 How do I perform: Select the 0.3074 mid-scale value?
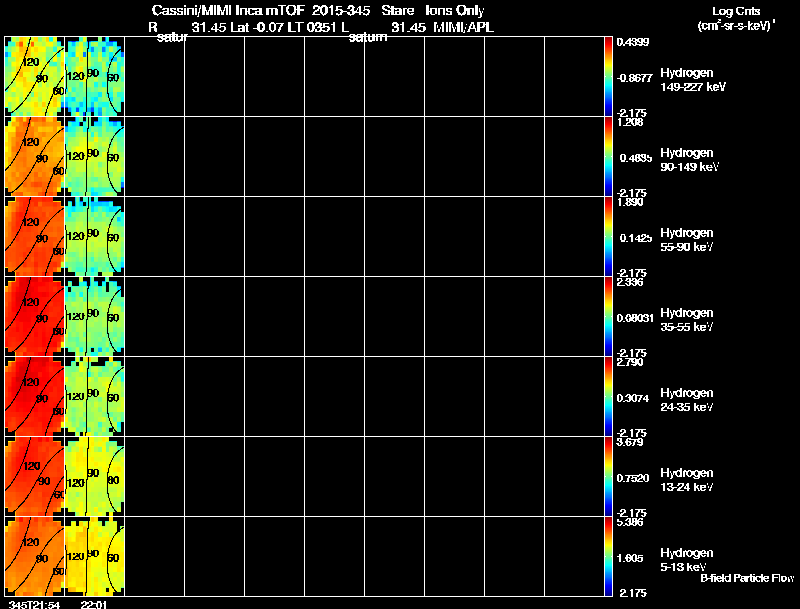(x=633, y=398)
